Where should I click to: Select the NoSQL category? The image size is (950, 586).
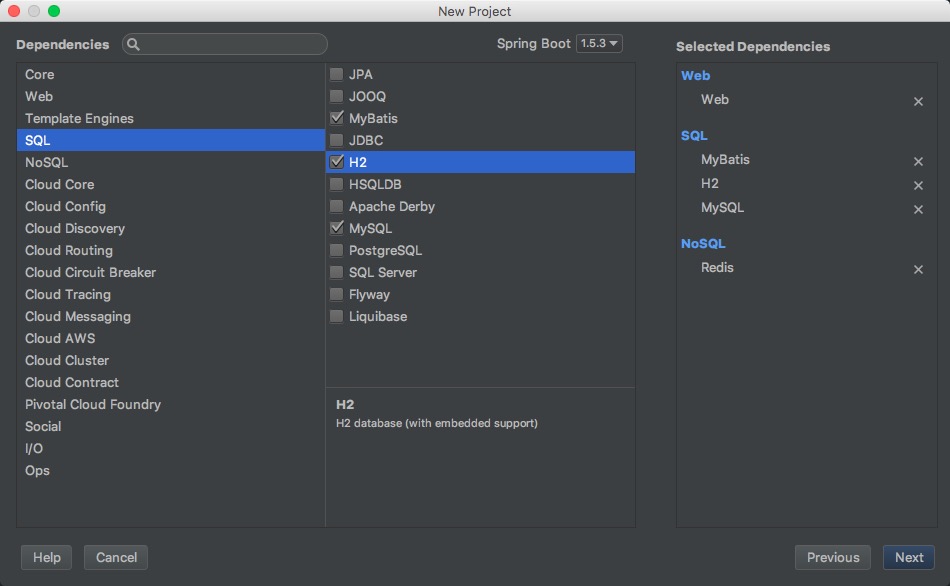point(47,162)
